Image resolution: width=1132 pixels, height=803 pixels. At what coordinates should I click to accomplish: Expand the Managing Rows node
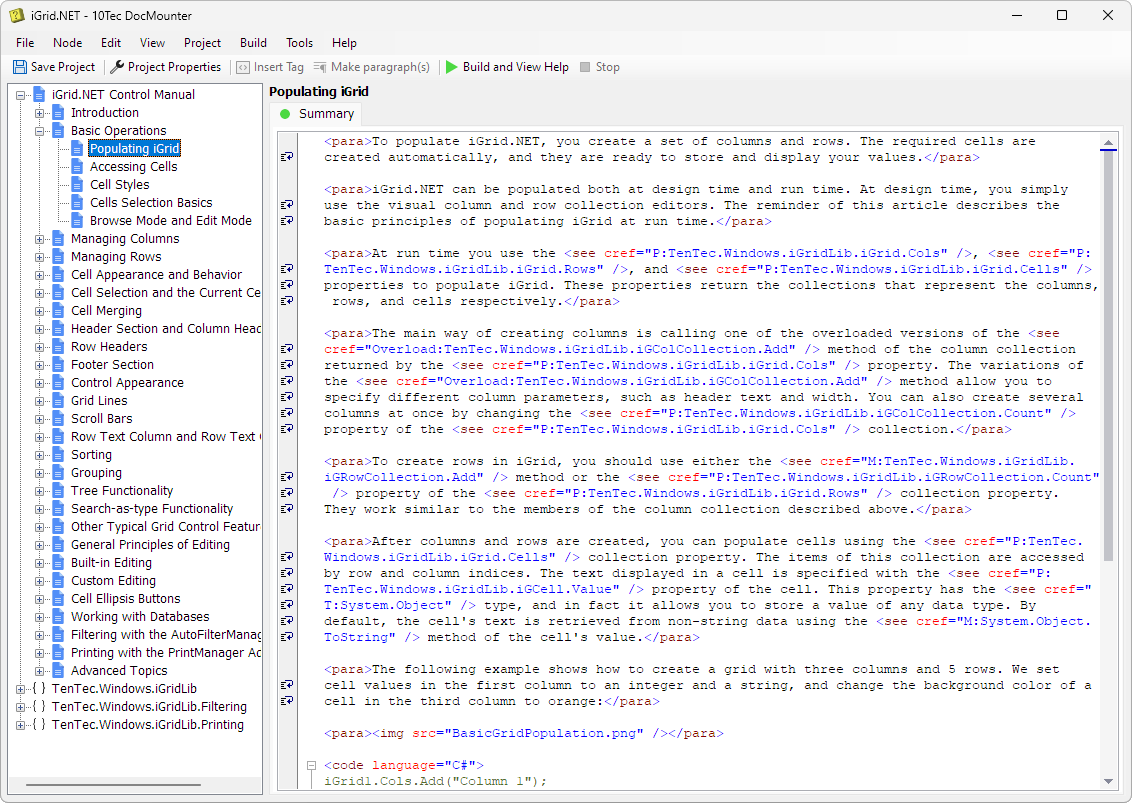coord(40,257)
